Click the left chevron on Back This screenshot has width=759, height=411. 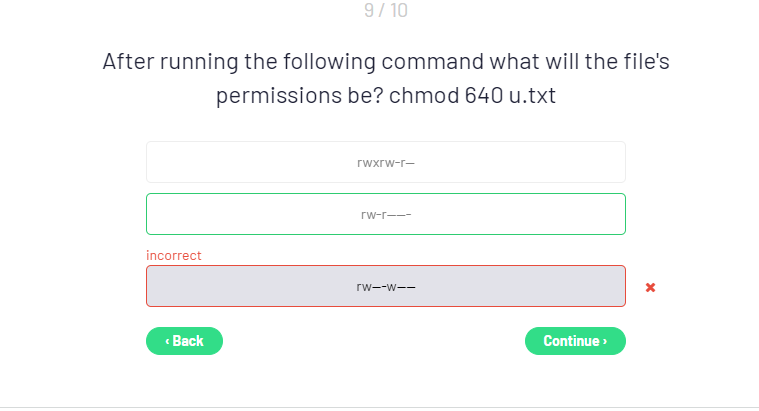[x=167, y=341]
